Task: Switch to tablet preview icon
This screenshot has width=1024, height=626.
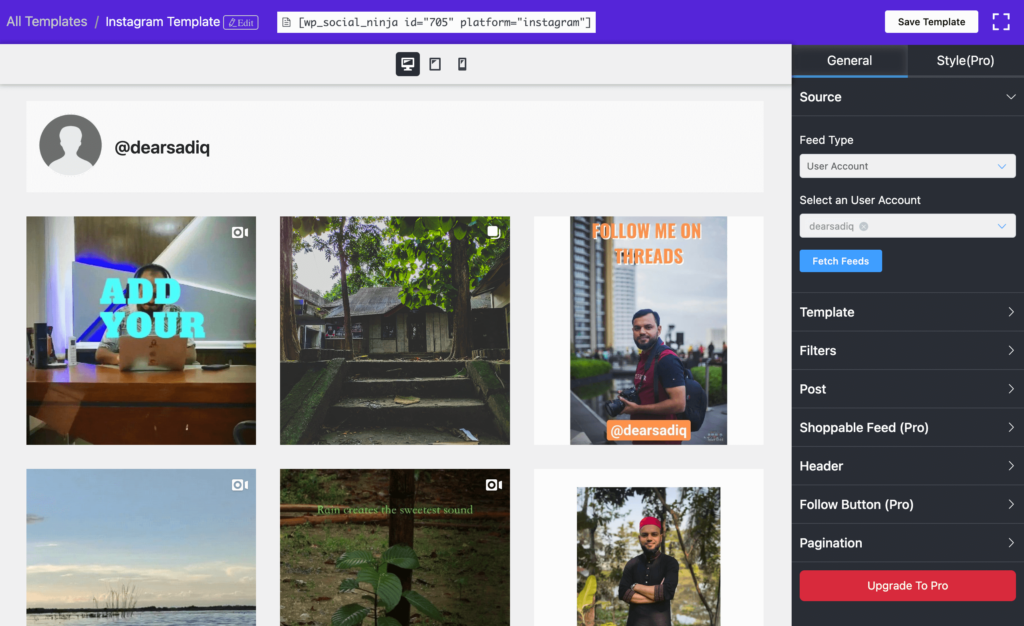Action: [x=434, y=63]
